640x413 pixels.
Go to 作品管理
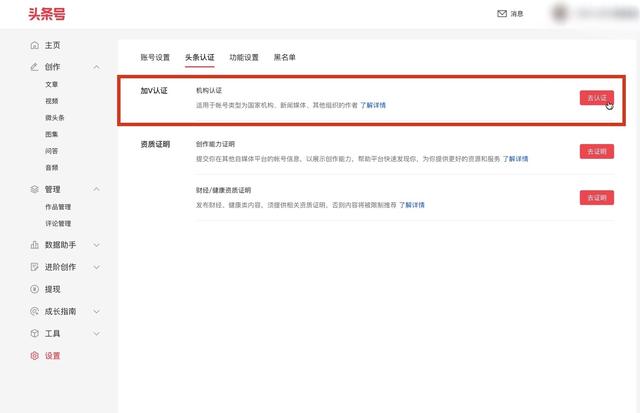pyautogui.click(x=58, y=207)
